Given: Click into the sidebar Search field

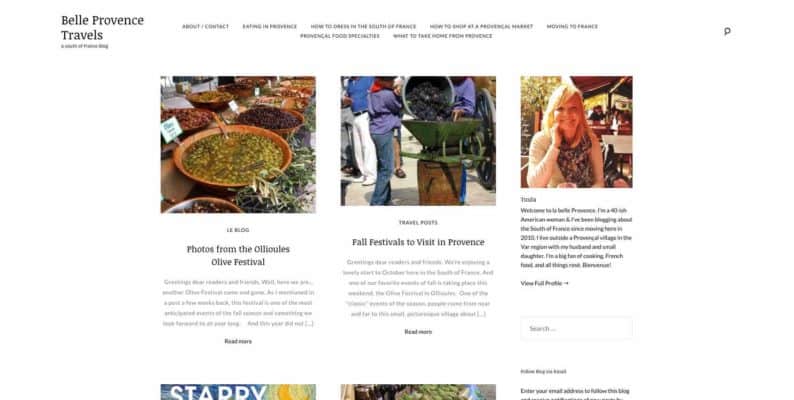Looking at the screenshot, I should 576,328.
